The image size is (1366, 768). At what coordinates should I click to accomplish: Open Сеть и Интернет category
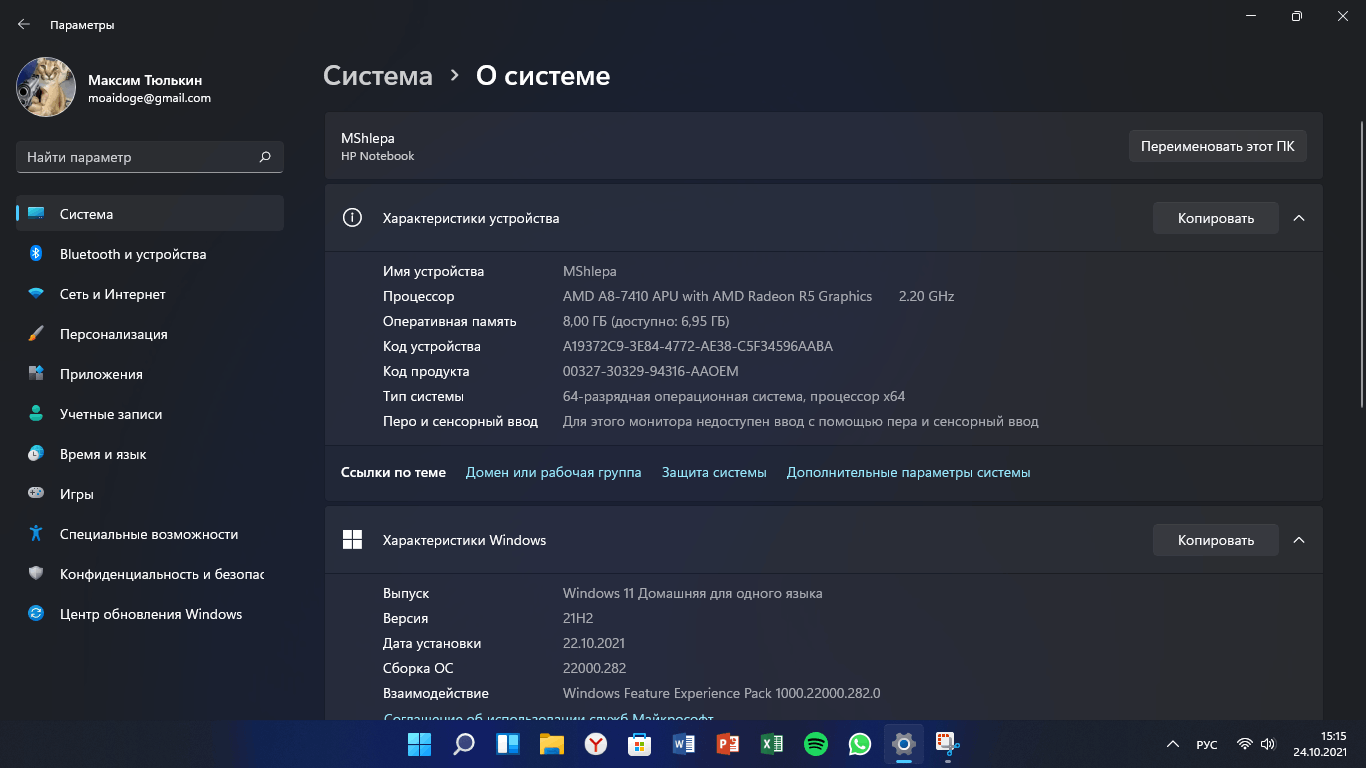[150, 294]
